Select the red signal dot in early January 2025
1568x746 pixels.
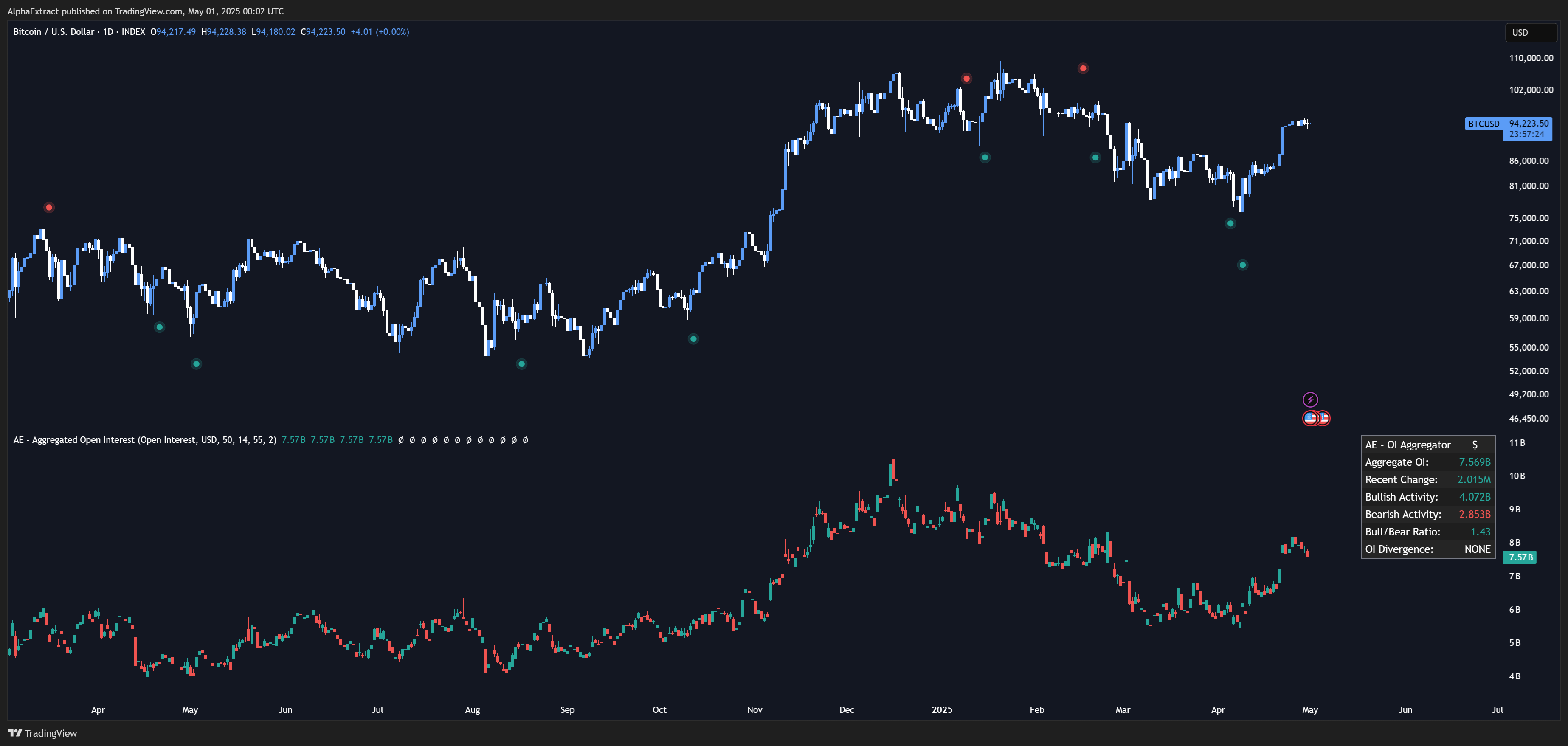[967, 79]
